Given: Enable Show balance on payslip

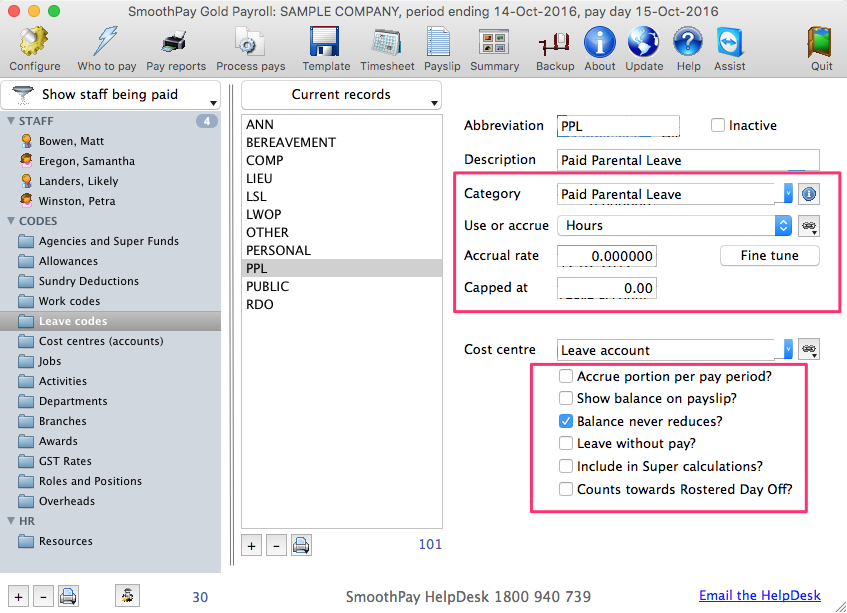Looking at the screenshot, I should pos(566,398).
